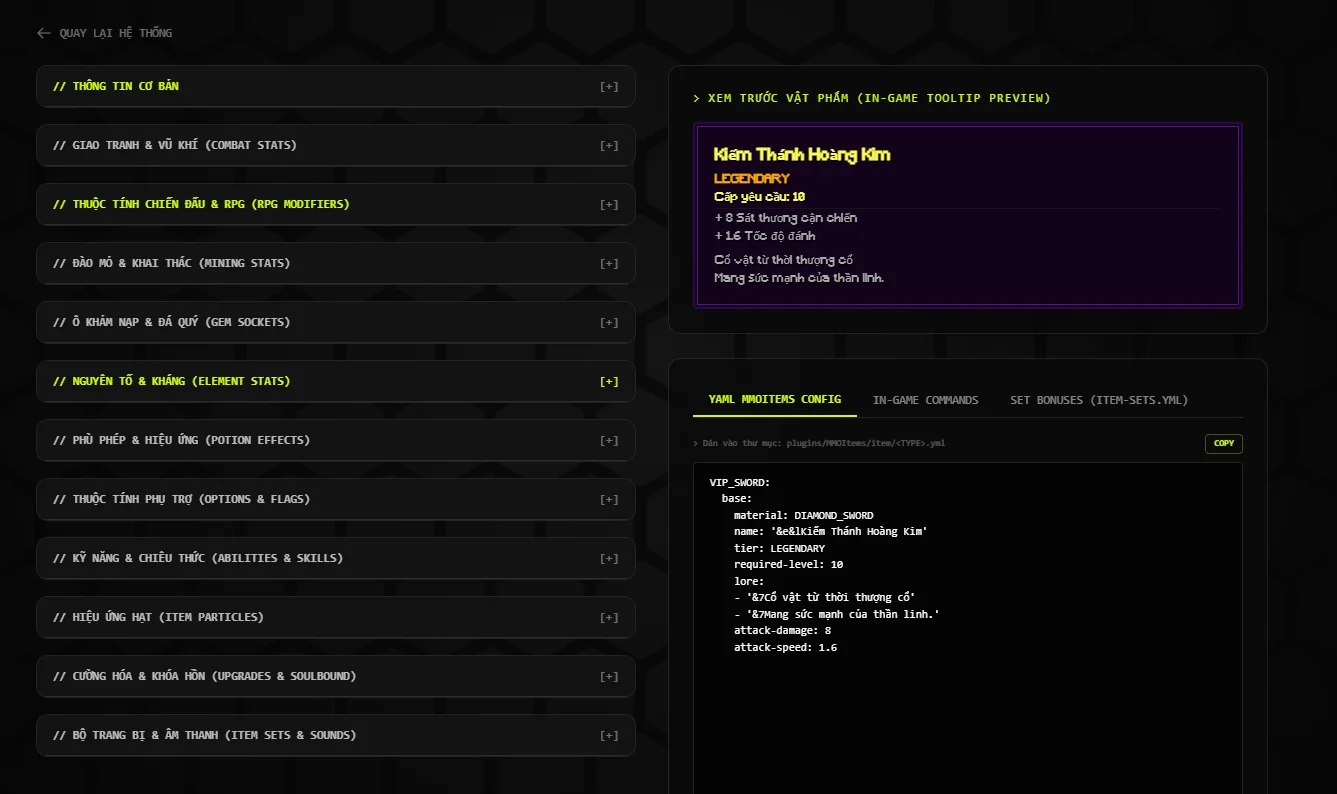Viewport: 1337px width, 794px height.
Task: Click the + 8 Sát thương cận chiến stat
Action: pyautogui.click(x=785, y=218)
